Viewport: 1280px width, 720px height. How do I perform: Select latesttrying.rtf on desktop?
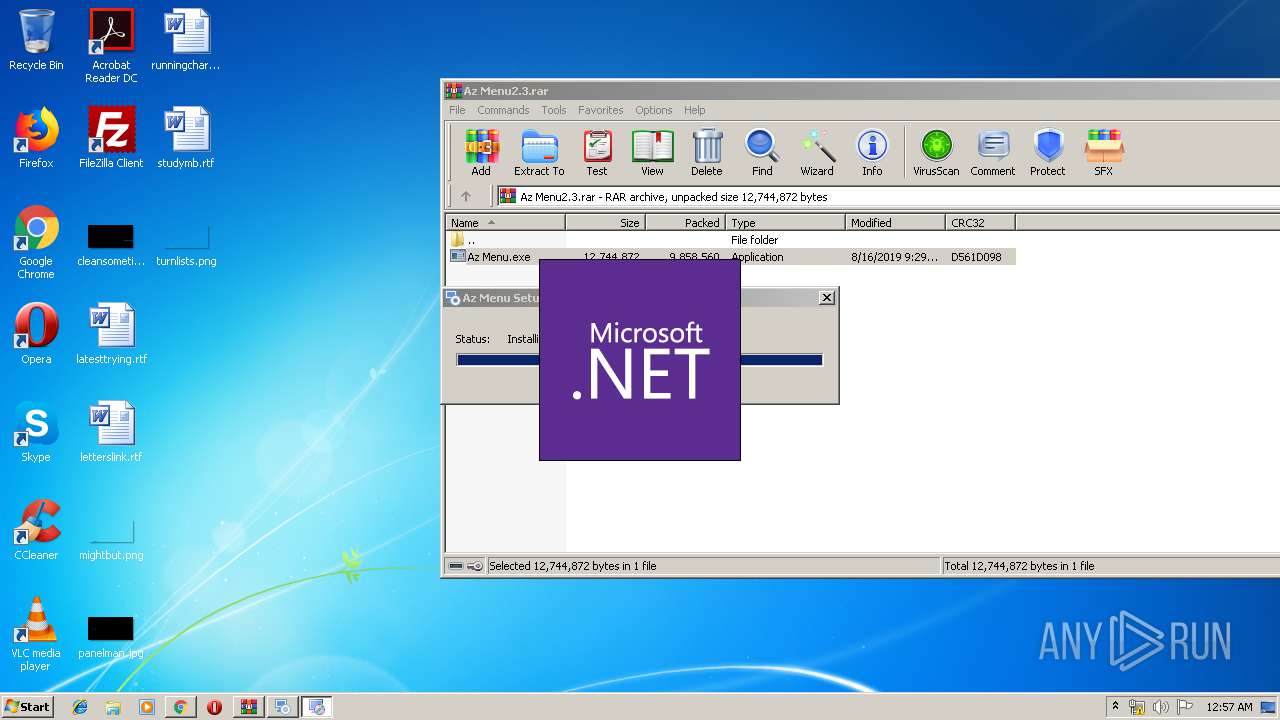[x=111, y=334]
